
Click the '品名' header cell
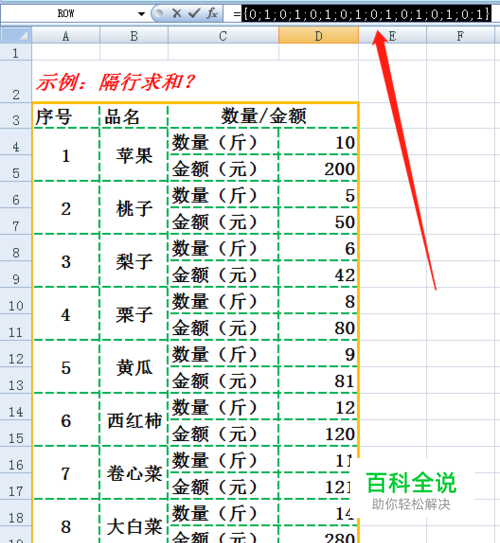134,116
